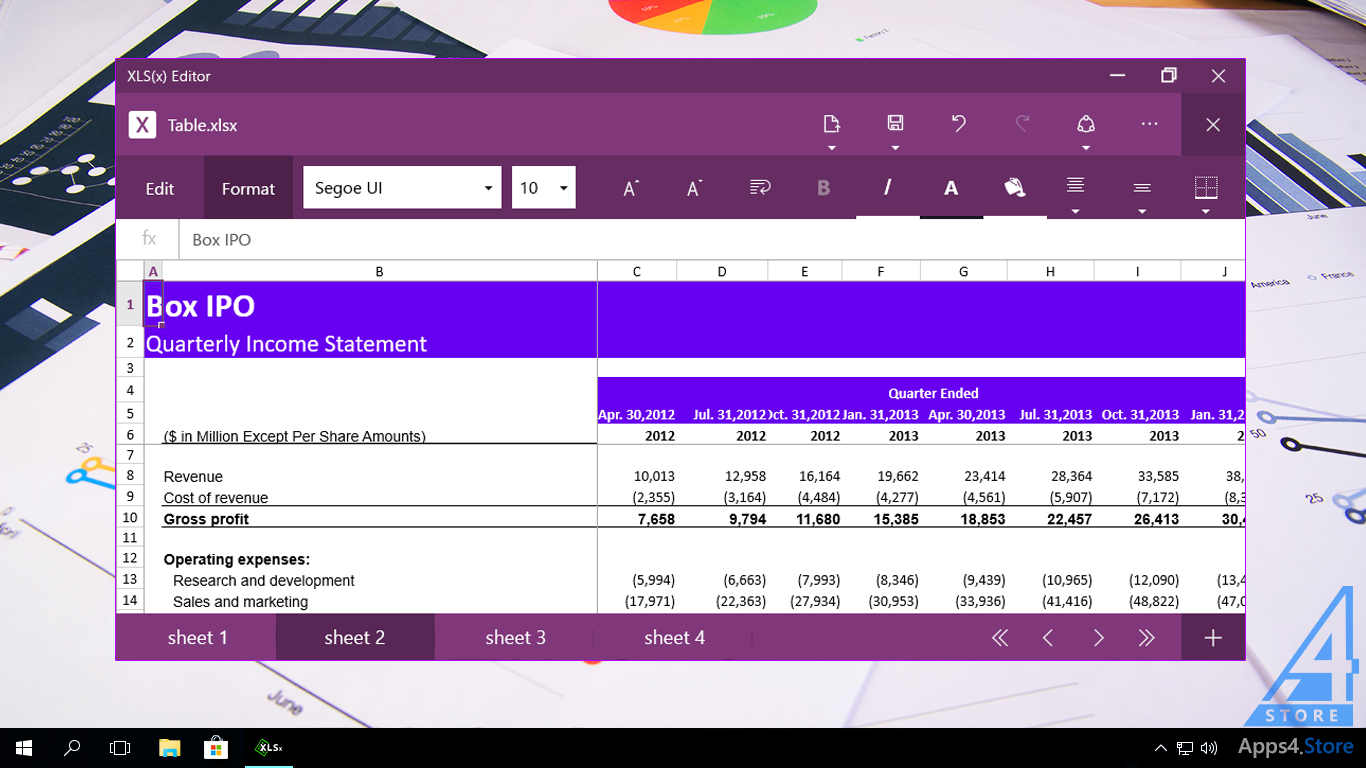Image resolution: width=1366 pixels, height=768 pixels.
Task: Open the taskbar Search icon
Action: click(72, 747)
